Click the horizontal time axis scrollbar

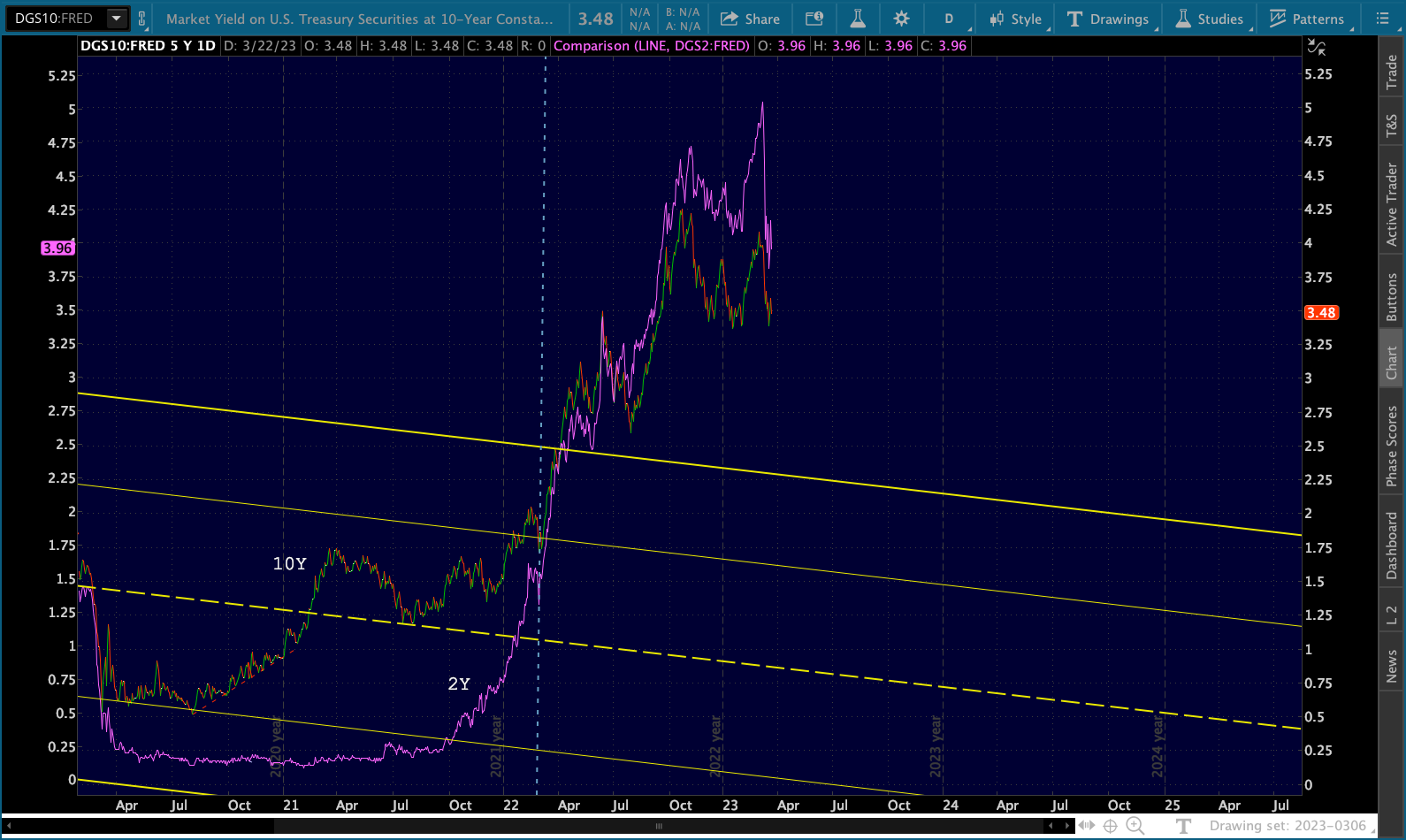tap(658, 826)
